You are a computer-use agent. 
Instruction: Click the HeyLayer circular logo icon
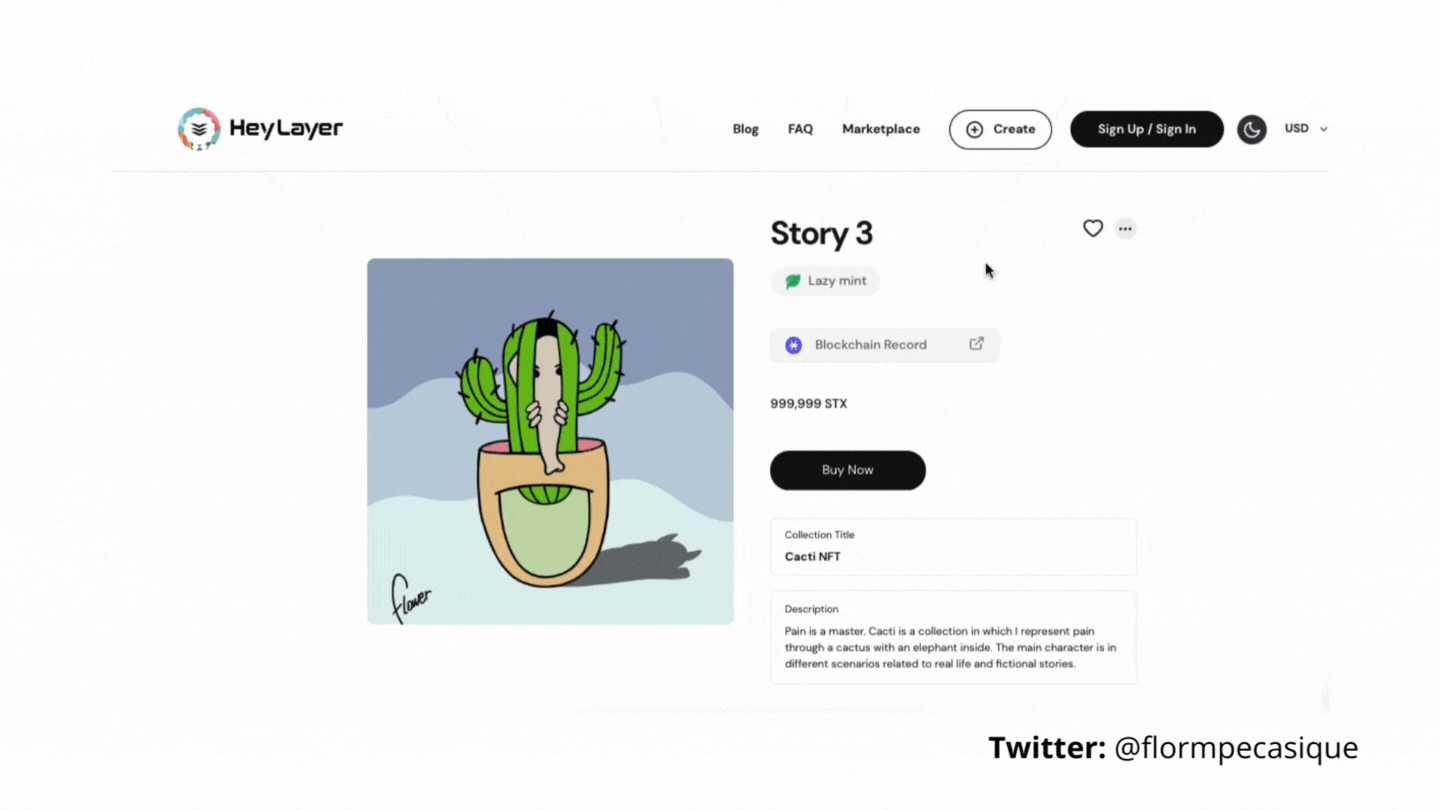click(199, 129)
